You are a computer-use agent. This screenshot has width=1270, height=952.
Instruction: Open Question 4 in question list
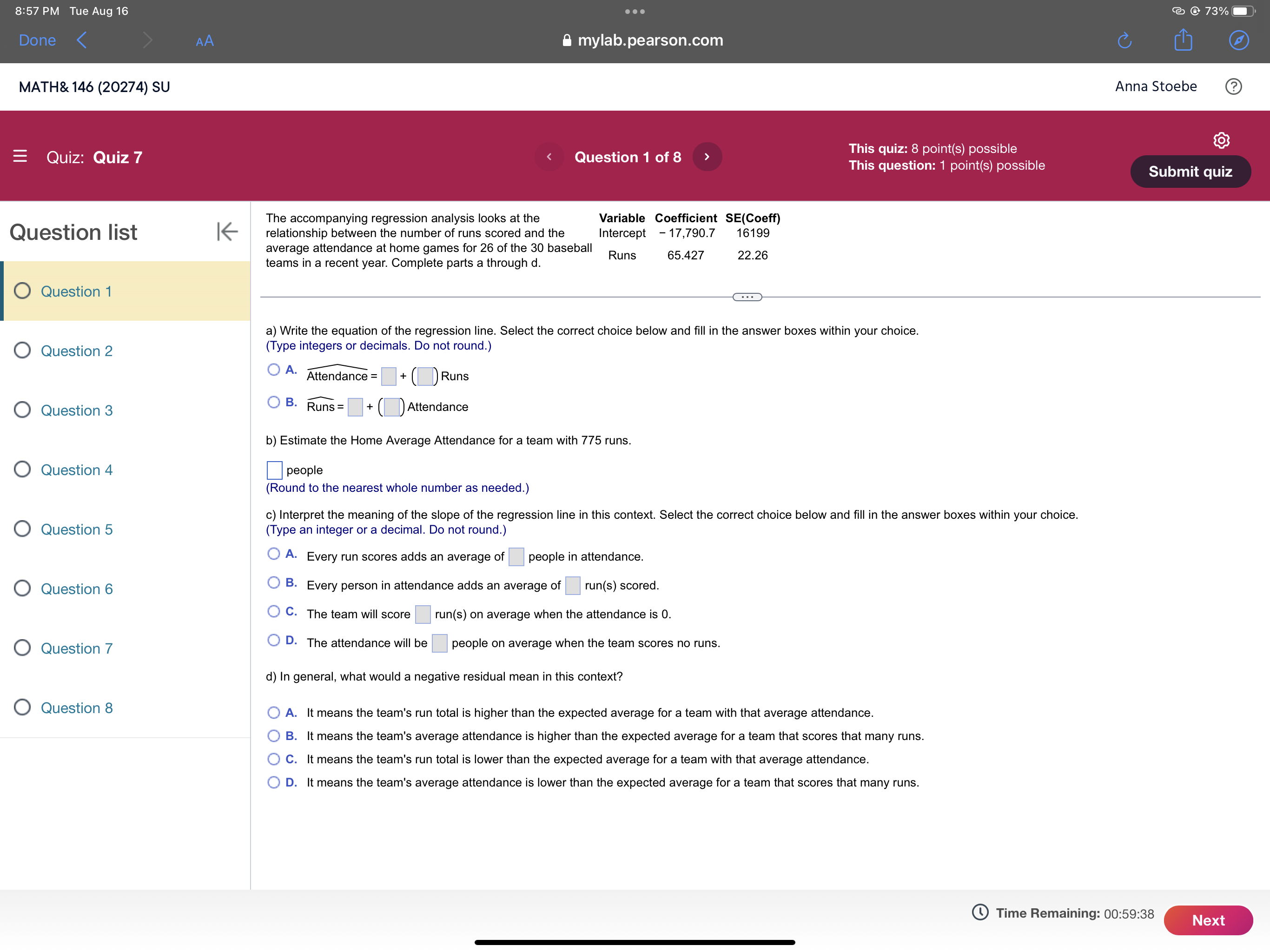coord(76,469)
